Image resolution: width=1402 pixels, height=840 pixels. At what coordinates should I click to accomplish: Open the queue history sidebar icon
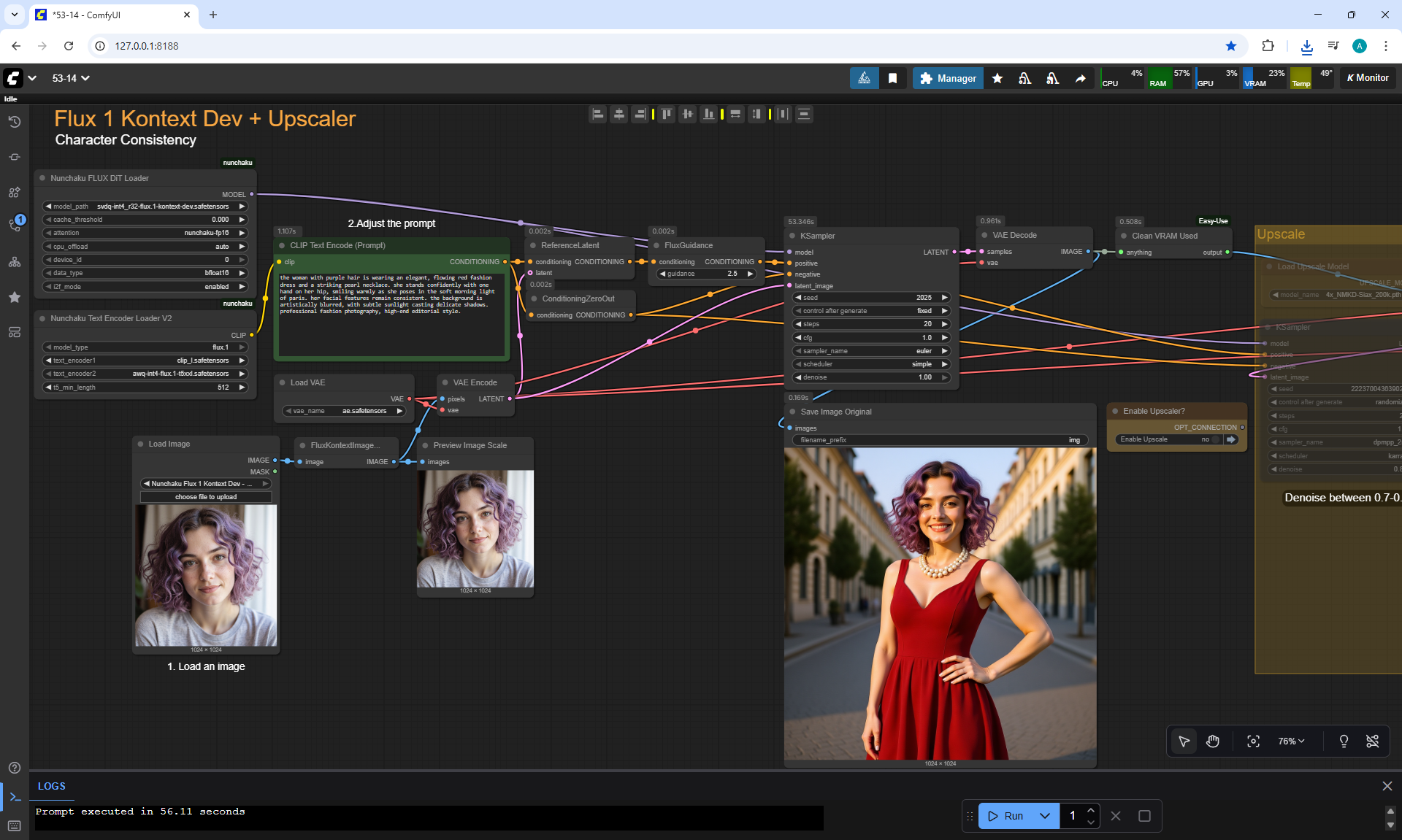(14, 122)
